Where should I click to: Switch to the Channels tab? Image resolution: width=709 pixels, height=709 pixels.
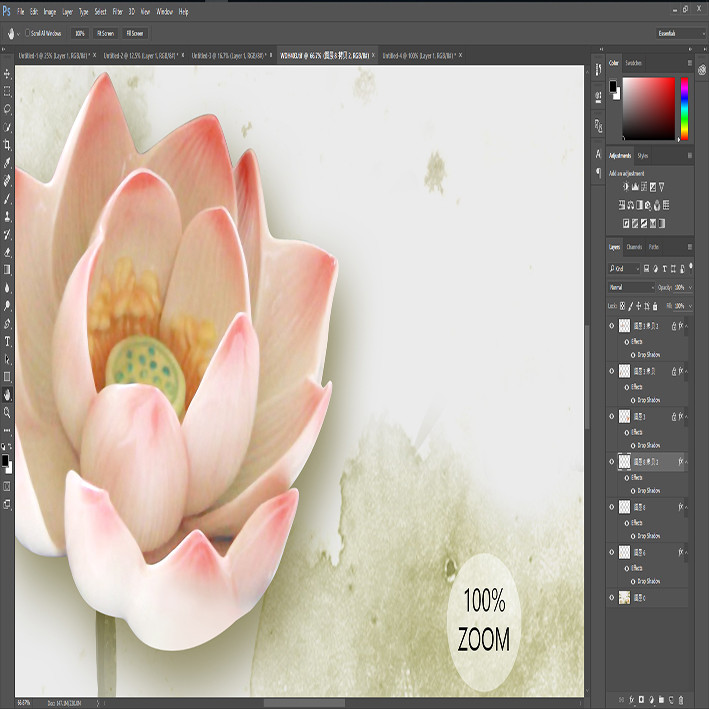634,247
